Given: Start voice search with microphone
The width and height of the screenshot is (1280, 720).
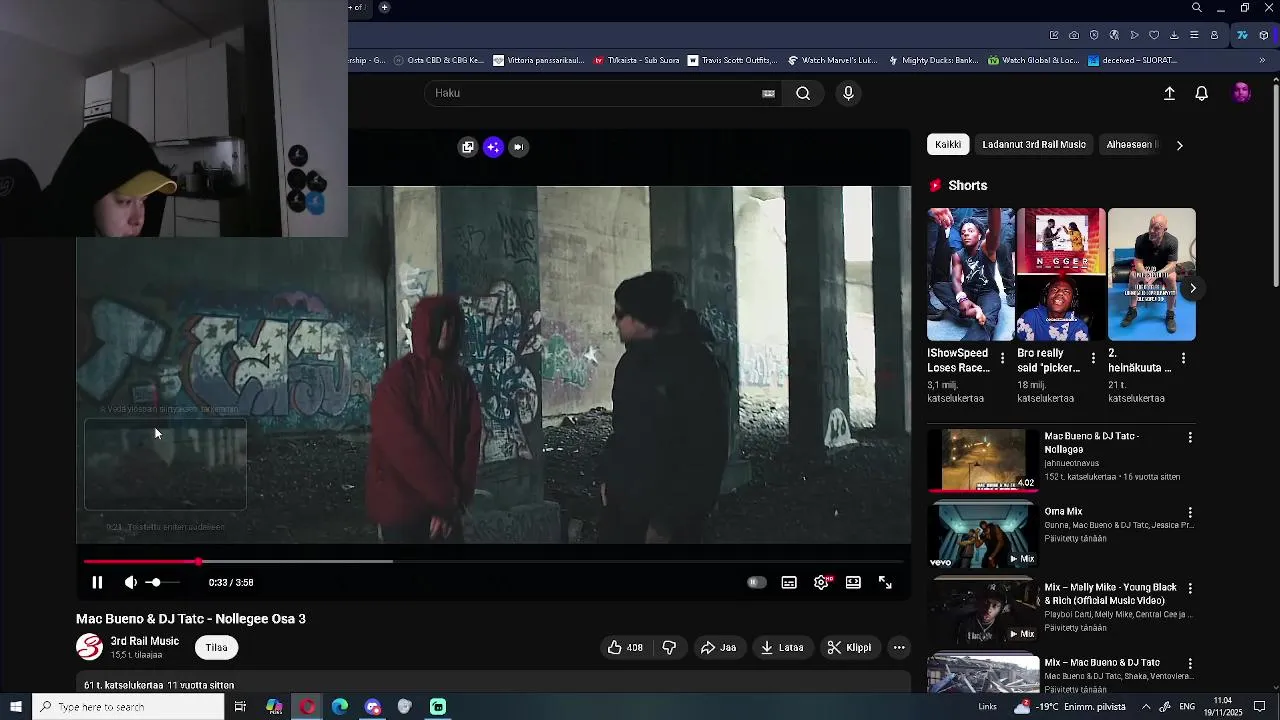Looking at the screenshot, I should (848, 93).
